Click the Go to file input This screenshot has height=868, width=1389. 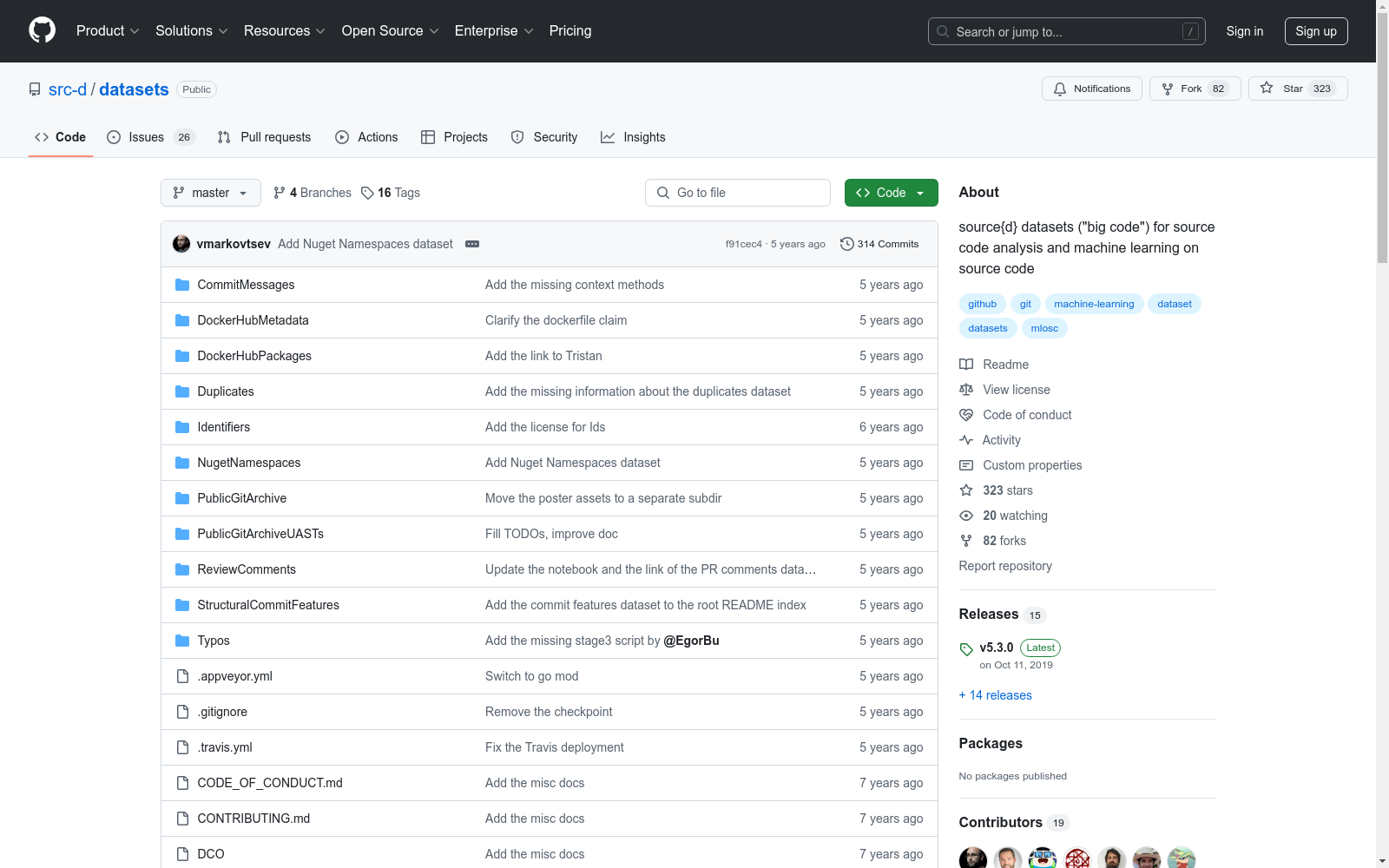pyautogui.click(x=738, y=193)
